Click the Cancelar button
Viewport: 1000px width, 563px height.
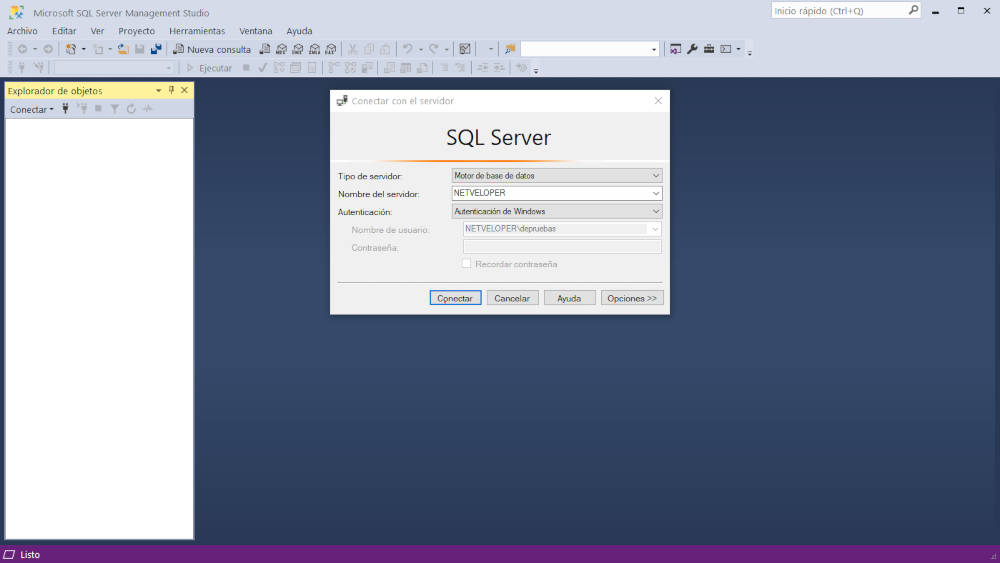coord(512,298)
